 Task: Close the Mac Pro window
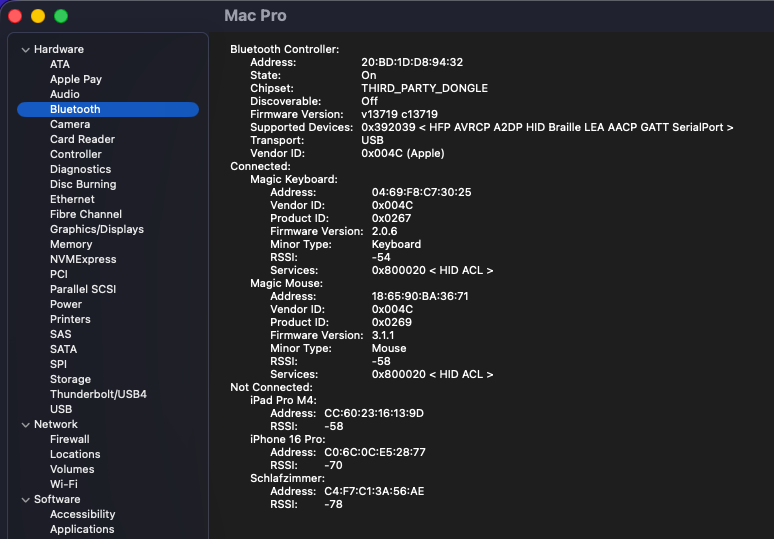click(x=15, y=16)
